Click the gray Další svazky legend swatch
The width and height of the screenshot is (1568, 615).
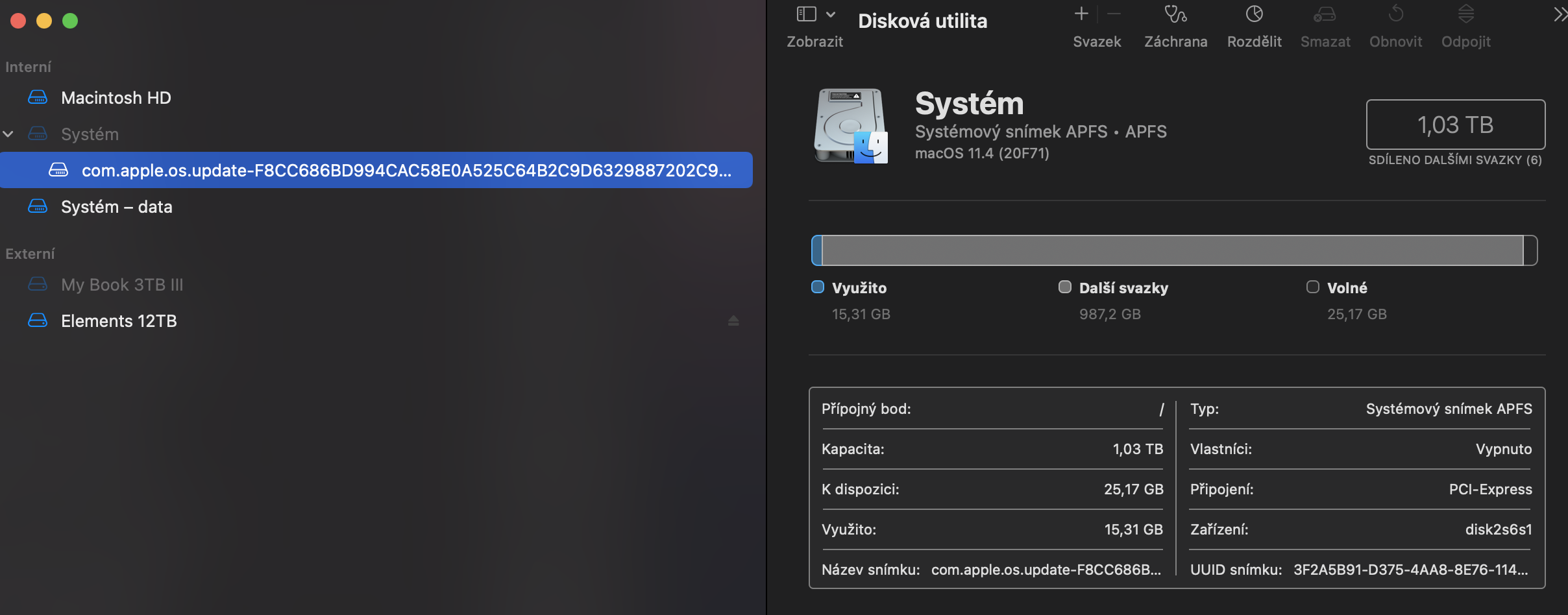(x=1065, y=287)
